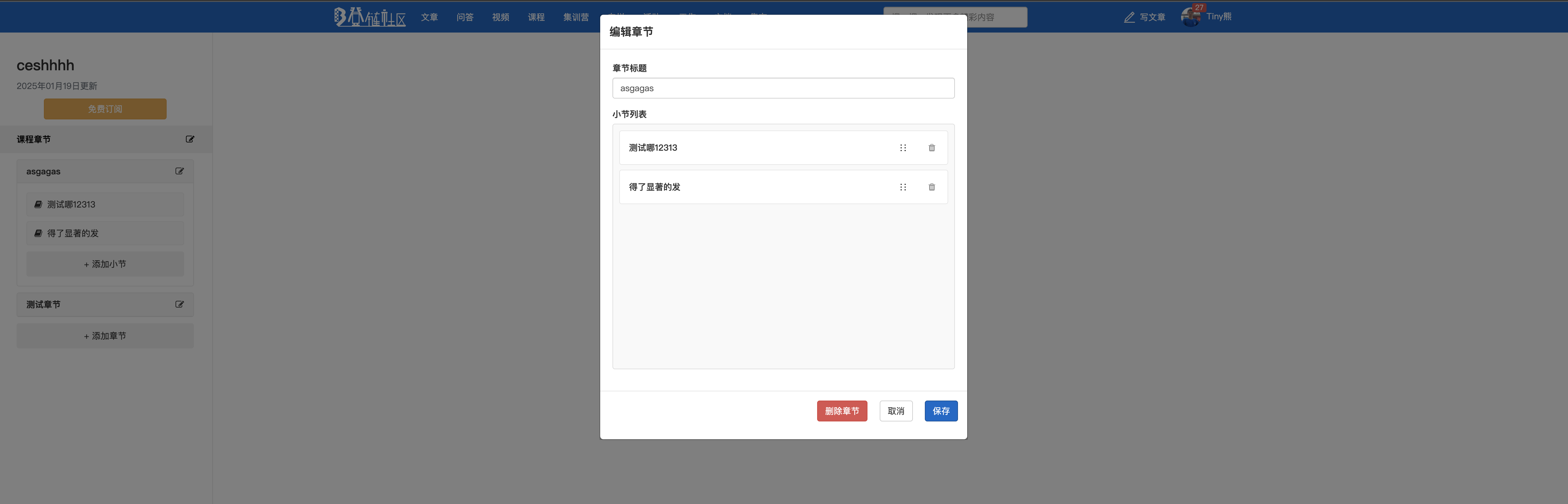
Task: Click the search box in top bar
Action: (997, 17)
